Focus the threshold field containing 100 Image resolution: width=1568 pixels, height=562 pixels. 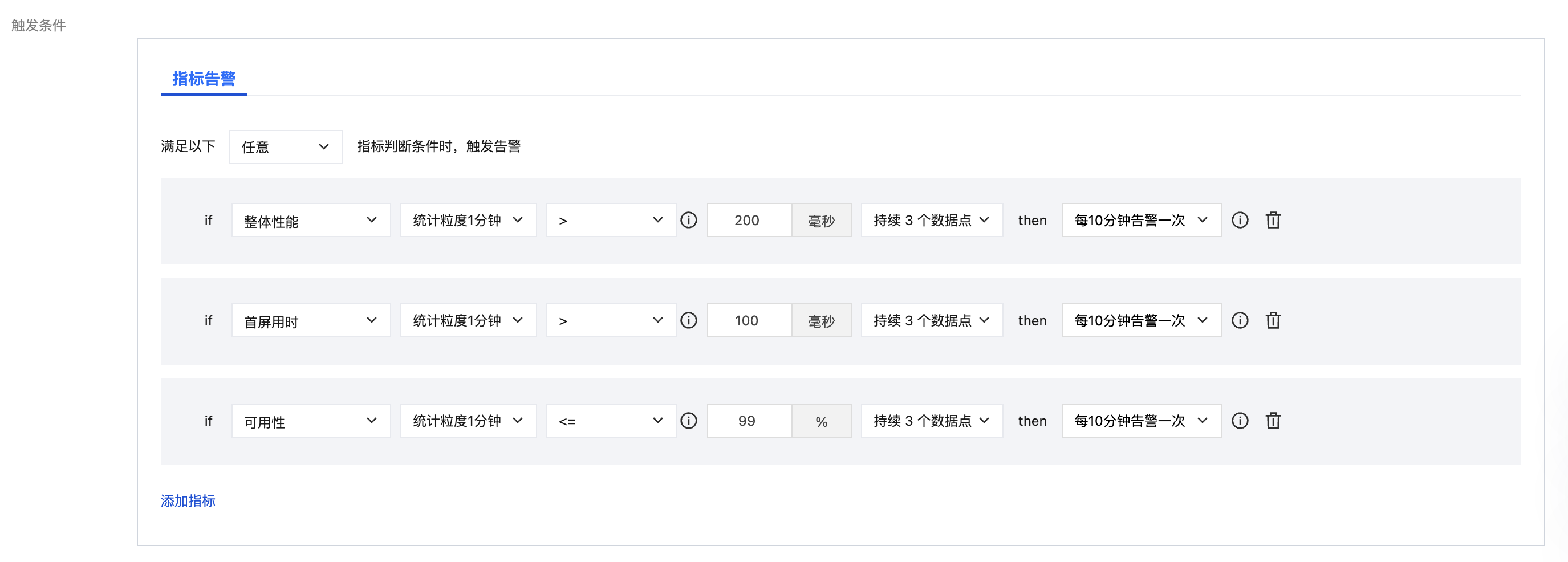tap(749, 320)
